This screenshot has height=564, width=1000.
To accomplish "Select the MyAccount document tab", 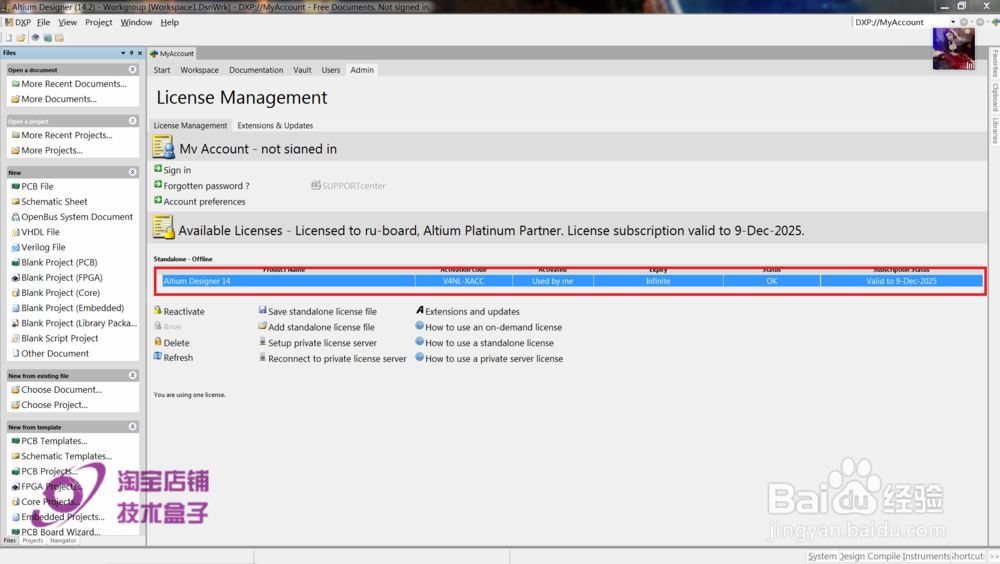I will pos(172,54).
